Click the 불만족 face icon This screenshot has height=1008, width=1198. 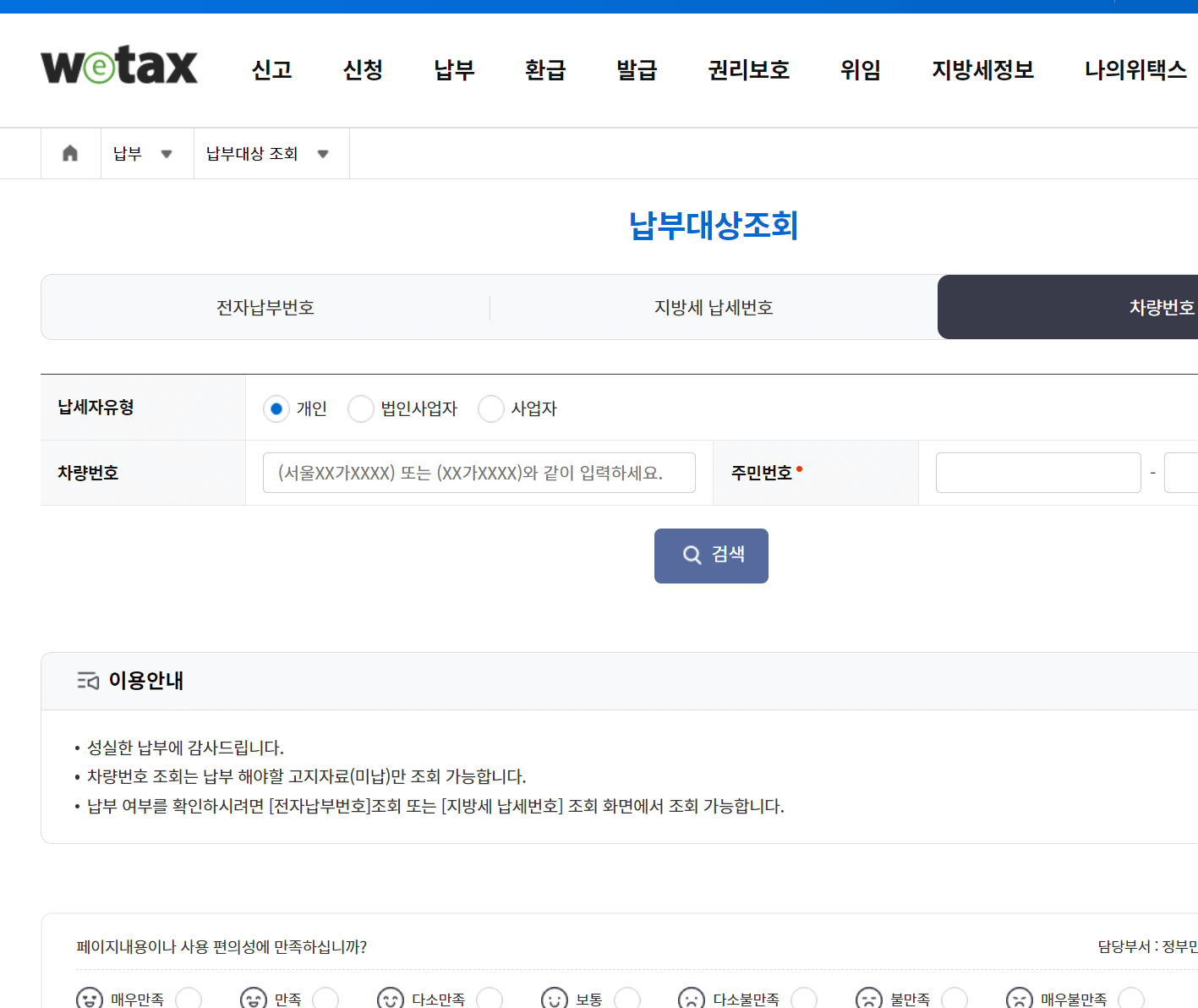pyautogui.click(x=869, y=998)
